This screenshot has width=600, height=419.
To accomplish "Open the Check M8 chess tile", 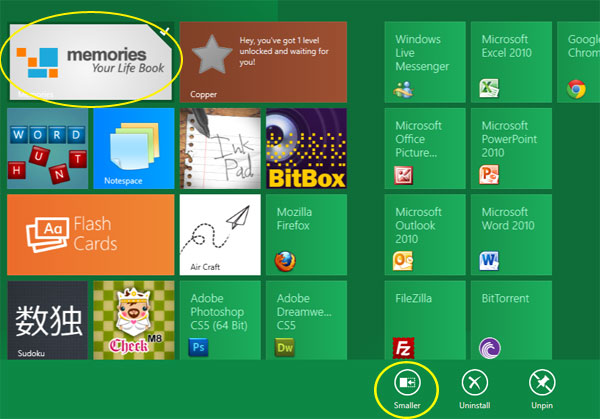I will tap(133, 320).
